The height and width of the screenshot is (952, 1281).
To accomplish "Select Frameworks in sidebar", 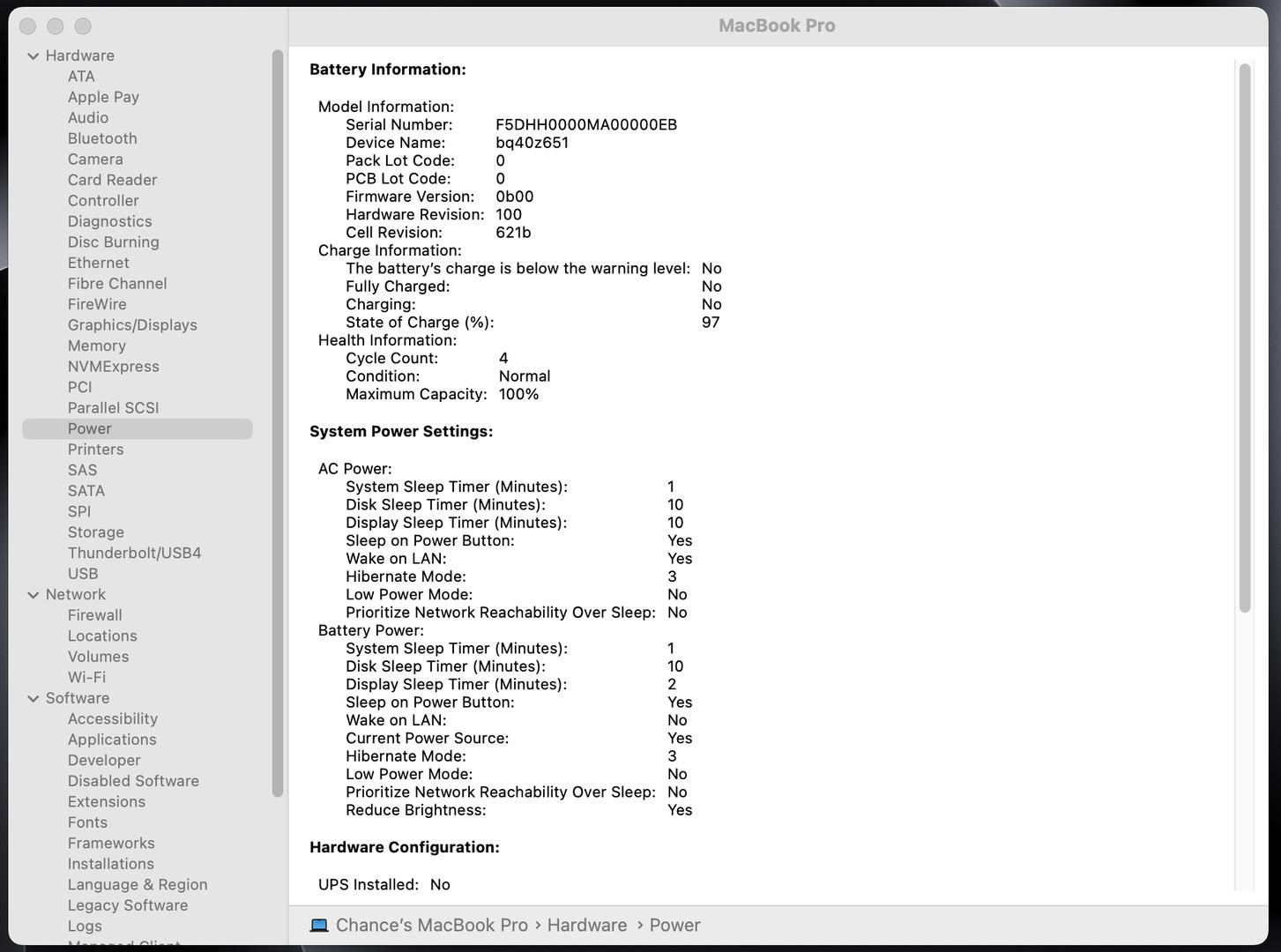I will (111, 844).
